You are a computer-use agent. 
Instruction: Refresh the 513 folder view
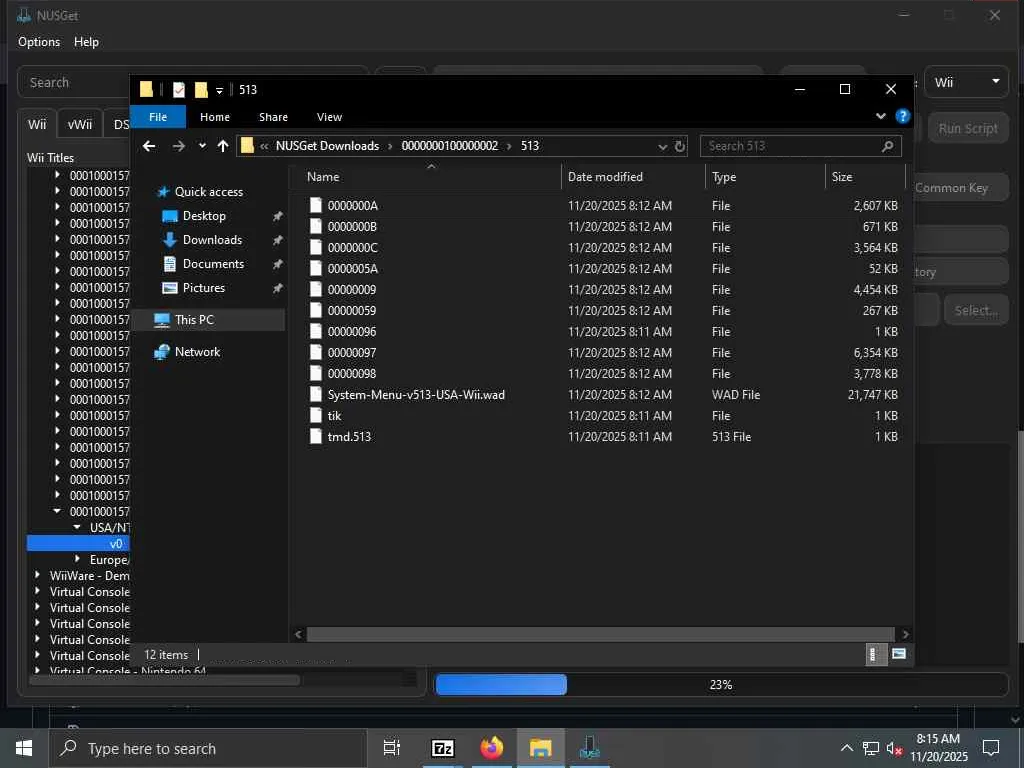(x=680, y=146)
